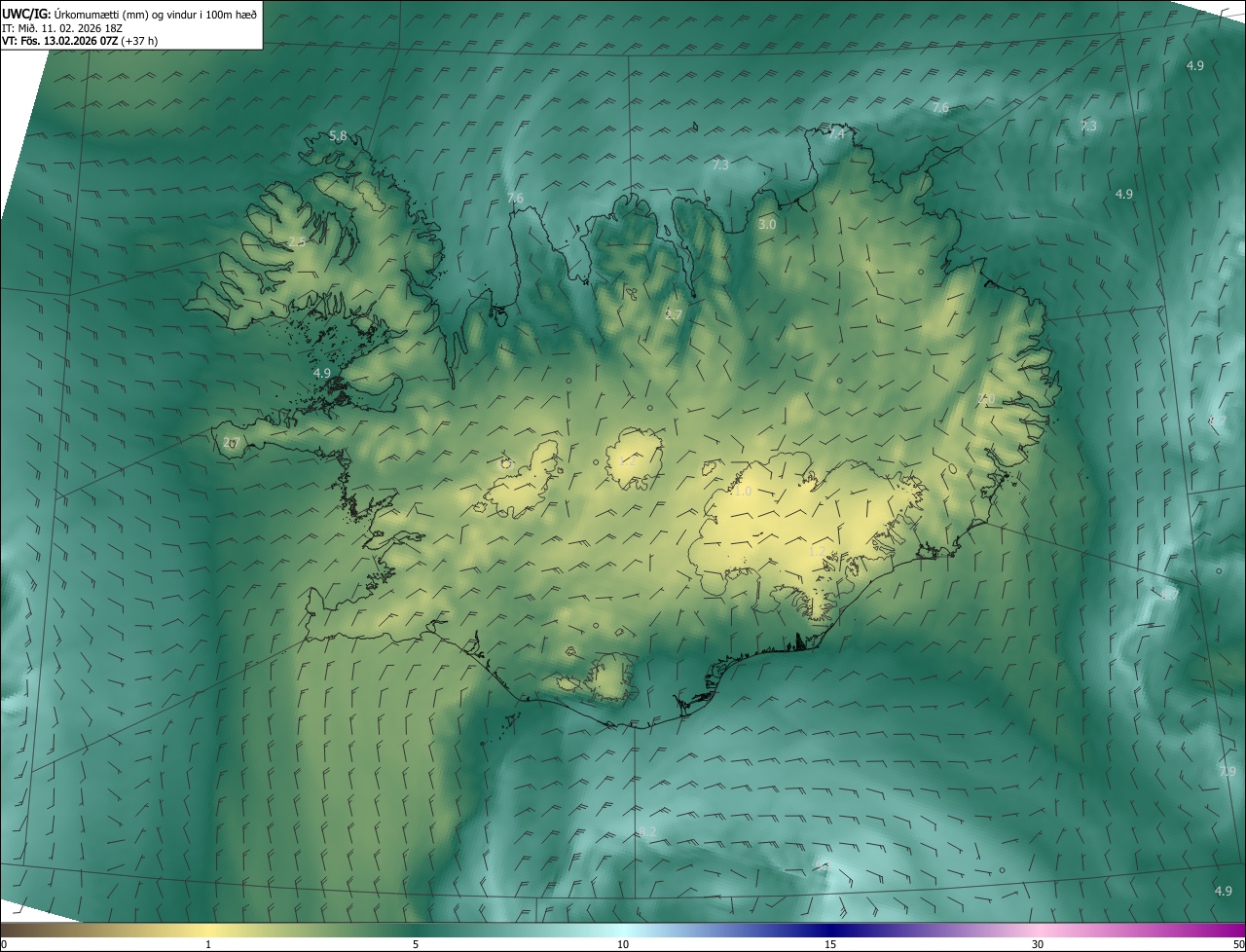Click the valid time line 'VT: Fös. 13.02.2026 07Z (+37 h)'
This screenshot has height=952, width=1246.
(80, 41)
